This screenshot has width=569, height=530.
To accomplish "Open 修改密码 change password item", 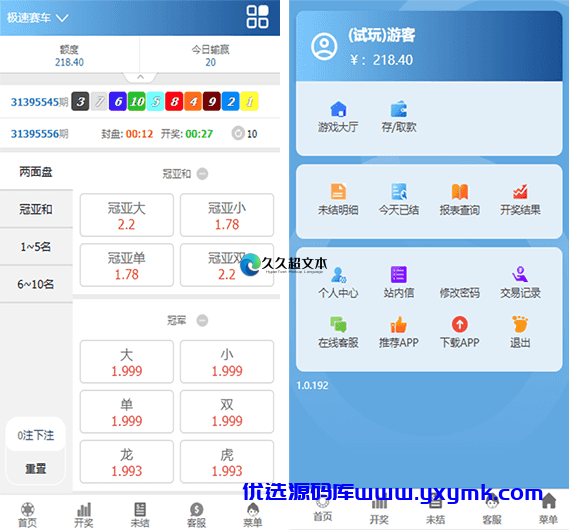I will 460,292.
